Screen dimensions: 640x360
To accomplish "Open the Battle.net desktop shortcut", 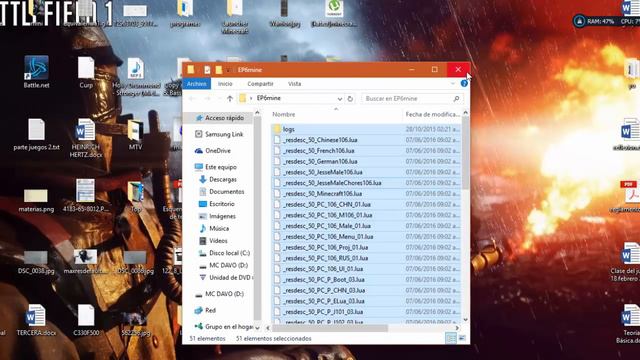I will pos(36,72).
